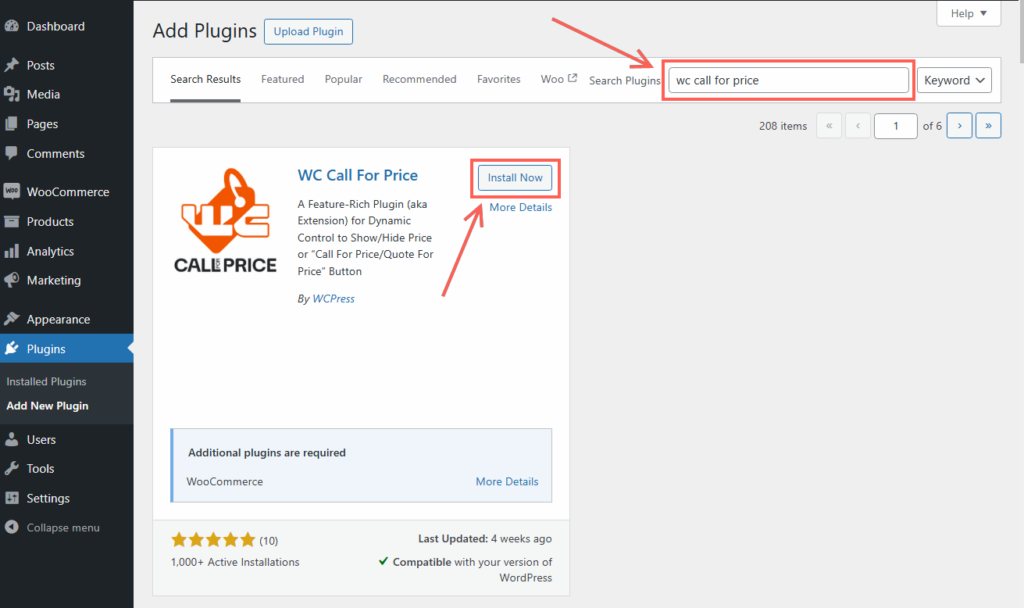Go to the next results page
Image resolution: width=1024 pixels, height=608 pixels.
pos(959,125)
